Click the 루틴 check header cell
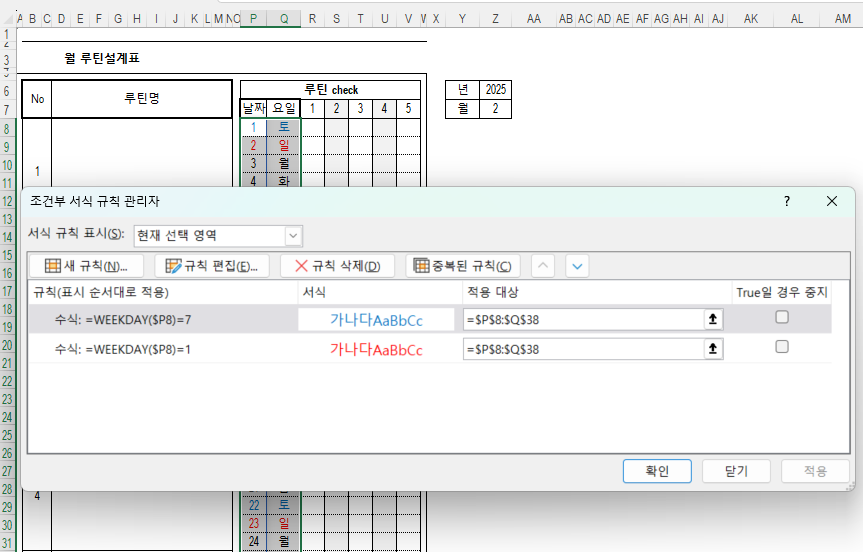This screenshot has width=863, height=552. [331, 90]
